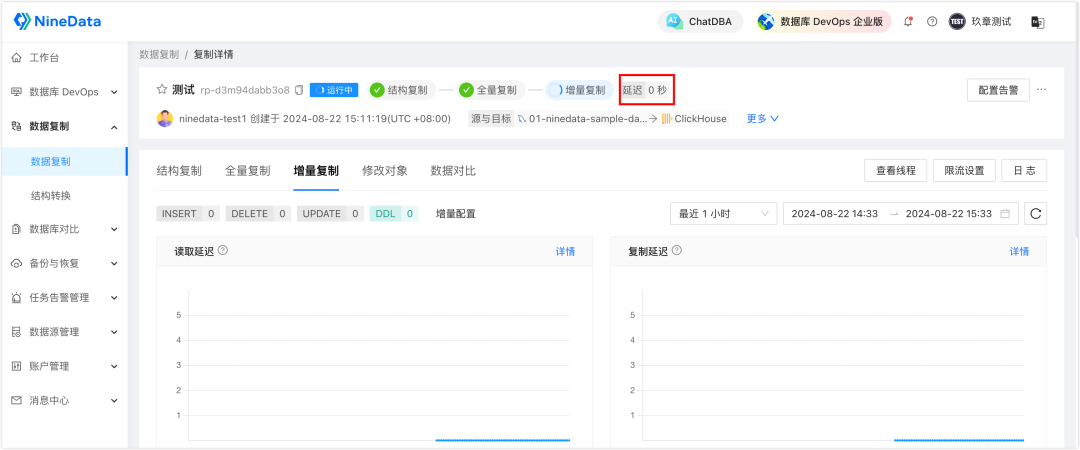Open the help question mark icon
This screenshot has height=450, width=1080.
932,21
